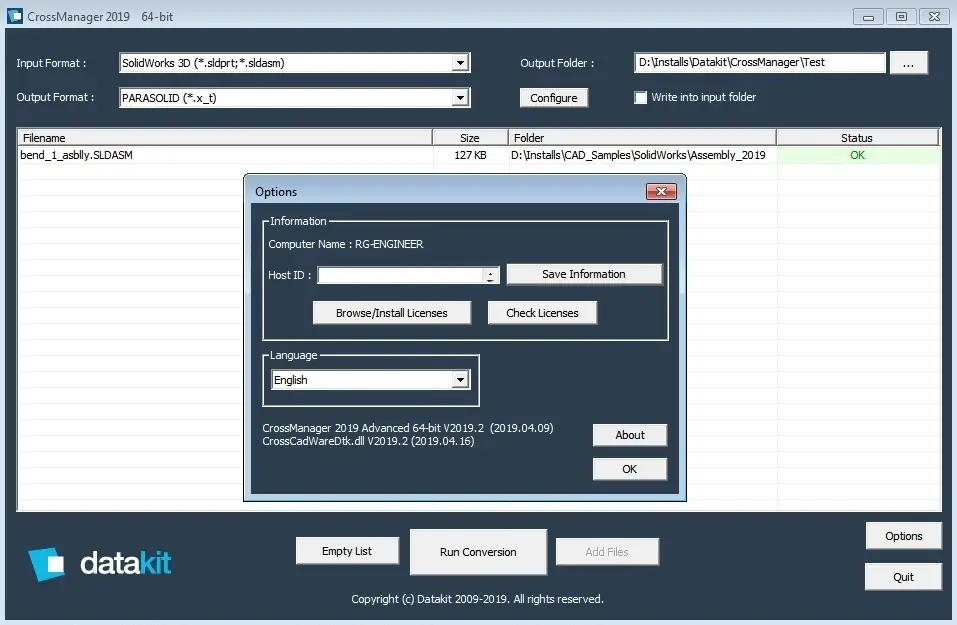Open the Output Format dropdown

pyautogui.click(x=460, y=98)
